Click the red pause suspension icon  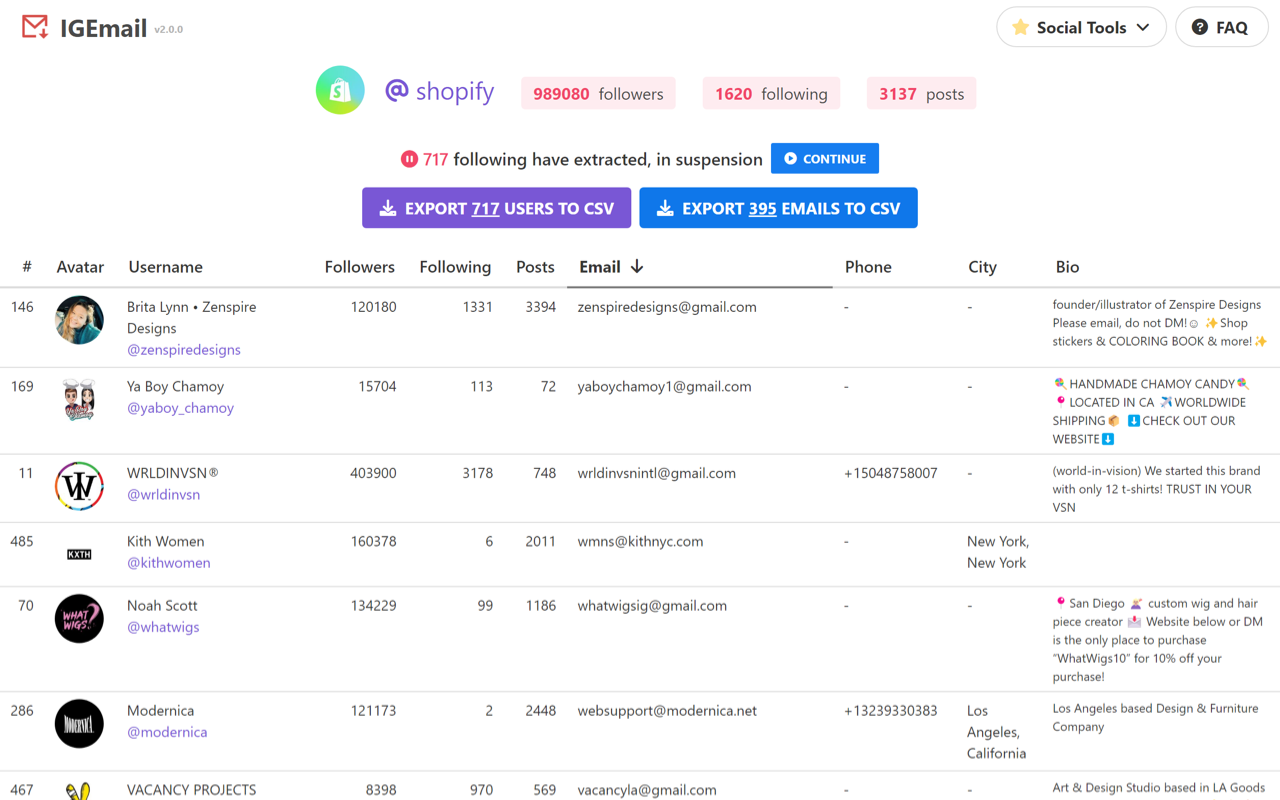[409, 159]
